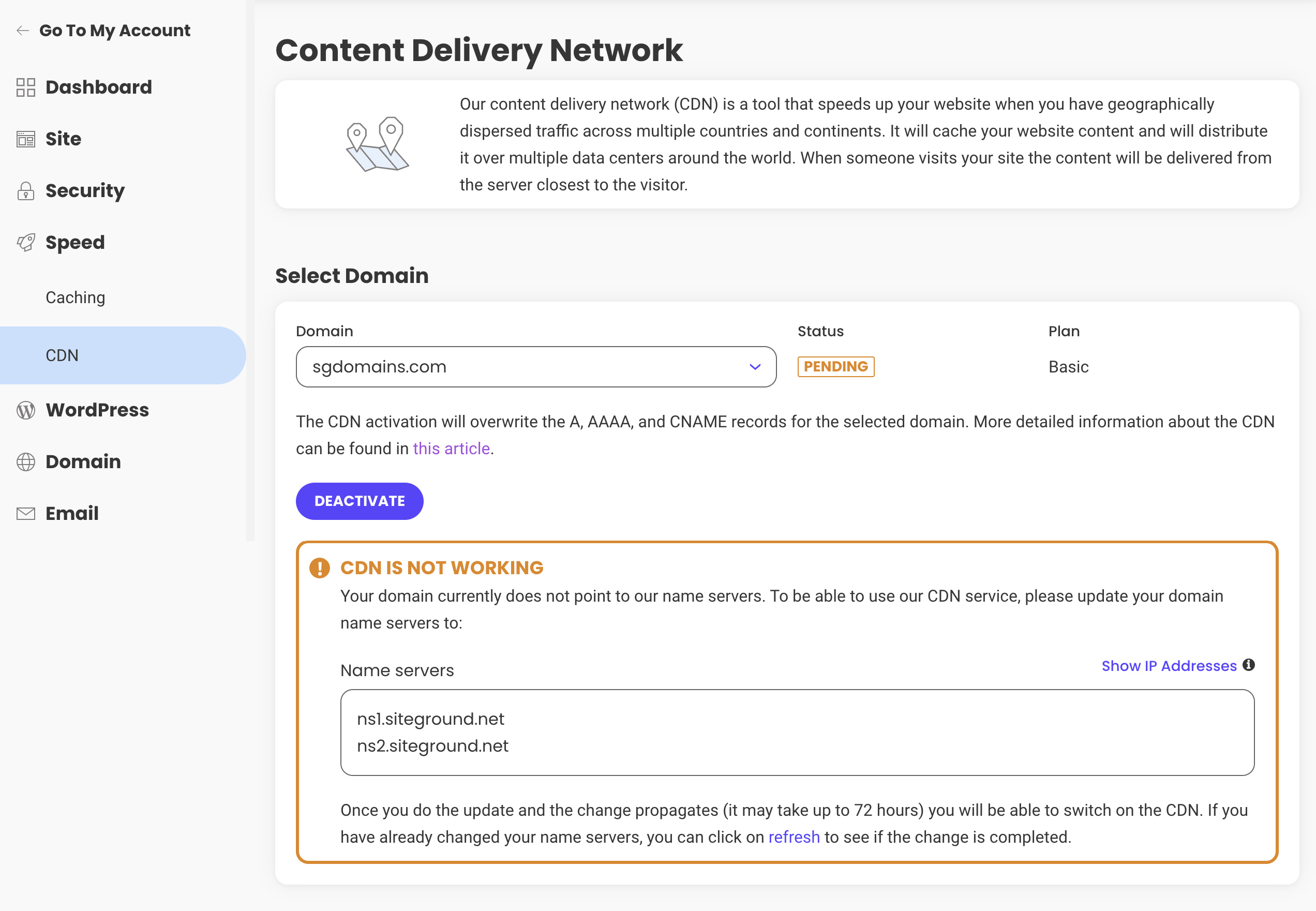Viewport: 1316px width, 911px height.
Task: Click the chevron arrow in Domain selector
Action: (x=755, y=366)
